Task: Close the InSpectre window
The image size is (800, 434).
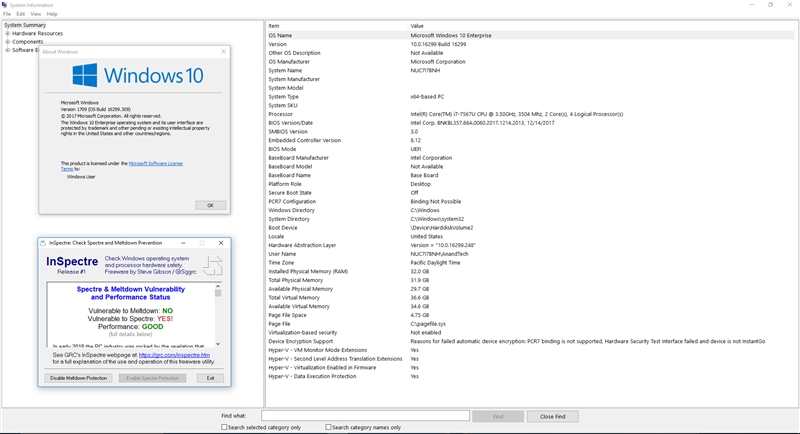Action: pos(221,243)
